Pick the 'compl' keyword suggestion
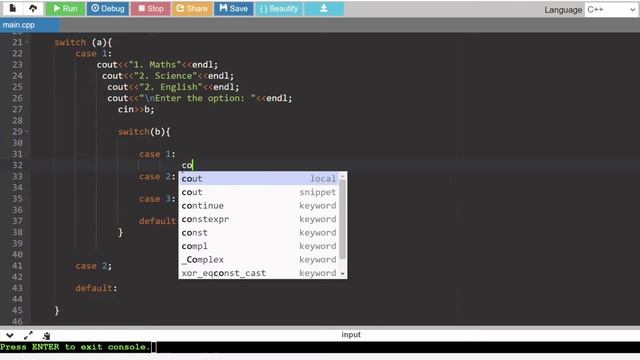The width and height of the screenshot is (640, 360). tap(259, 246)
